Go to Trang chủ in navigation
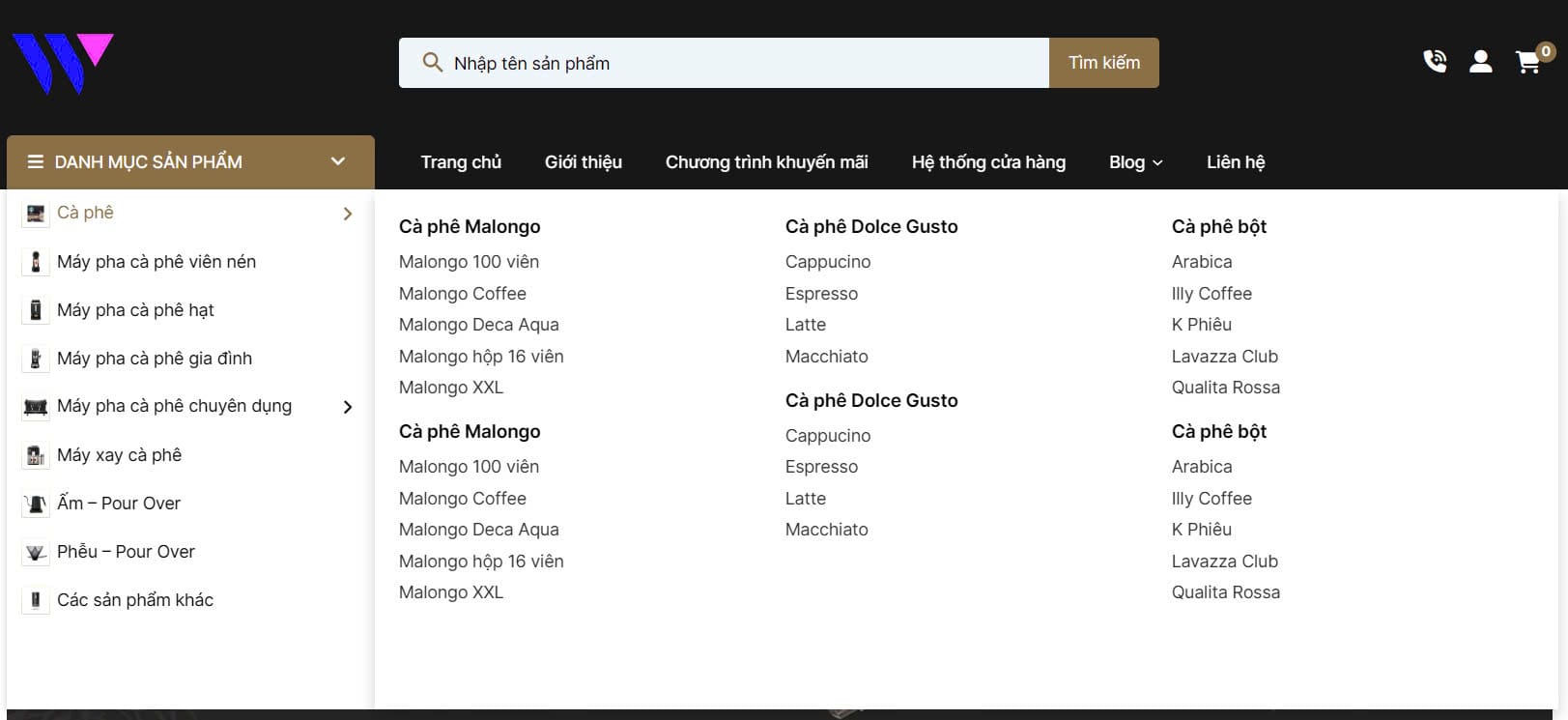 pyautogui.click(x=461, y=162)
